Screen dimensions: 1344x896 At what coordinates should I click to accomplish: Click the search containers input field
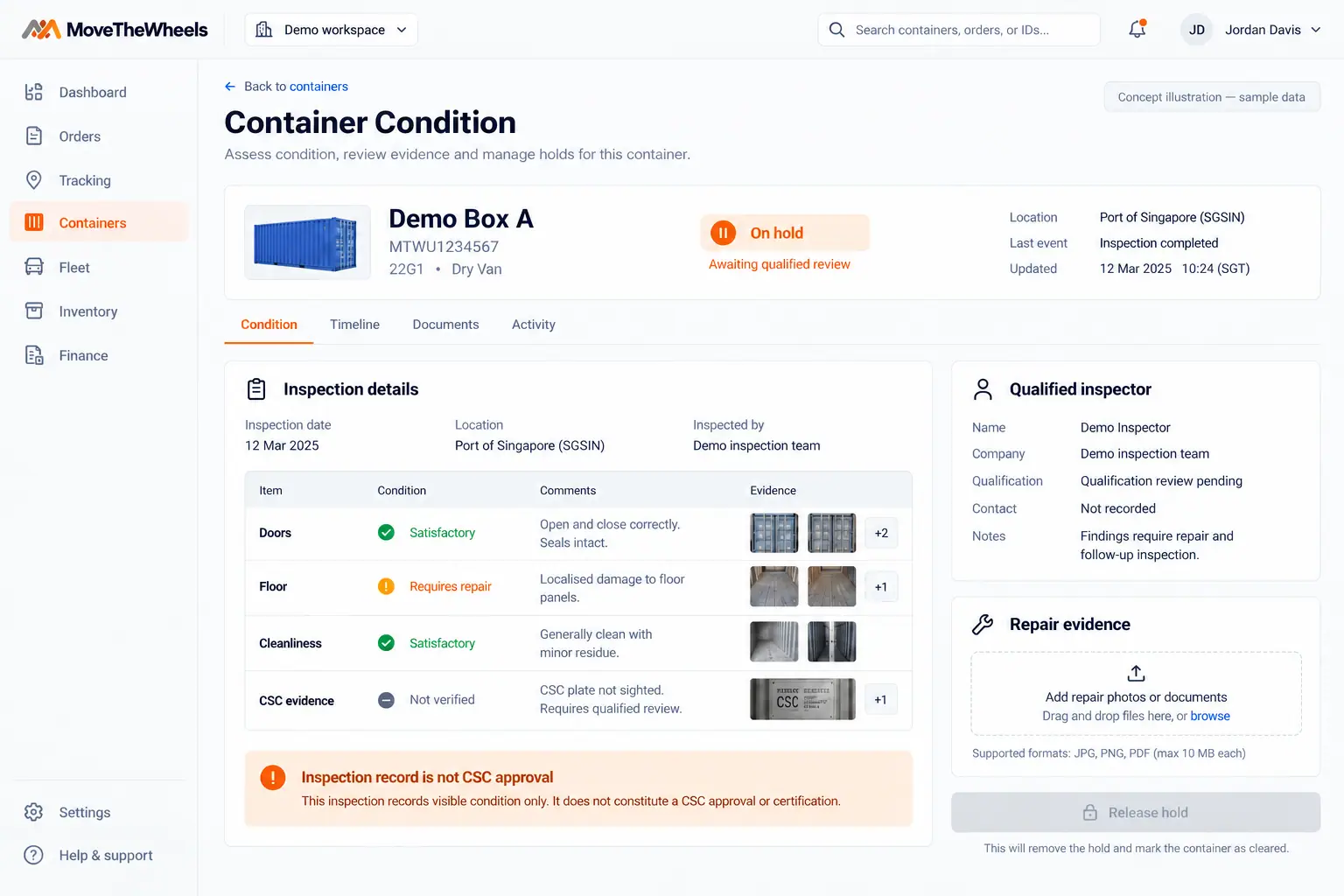coord(959,30)
